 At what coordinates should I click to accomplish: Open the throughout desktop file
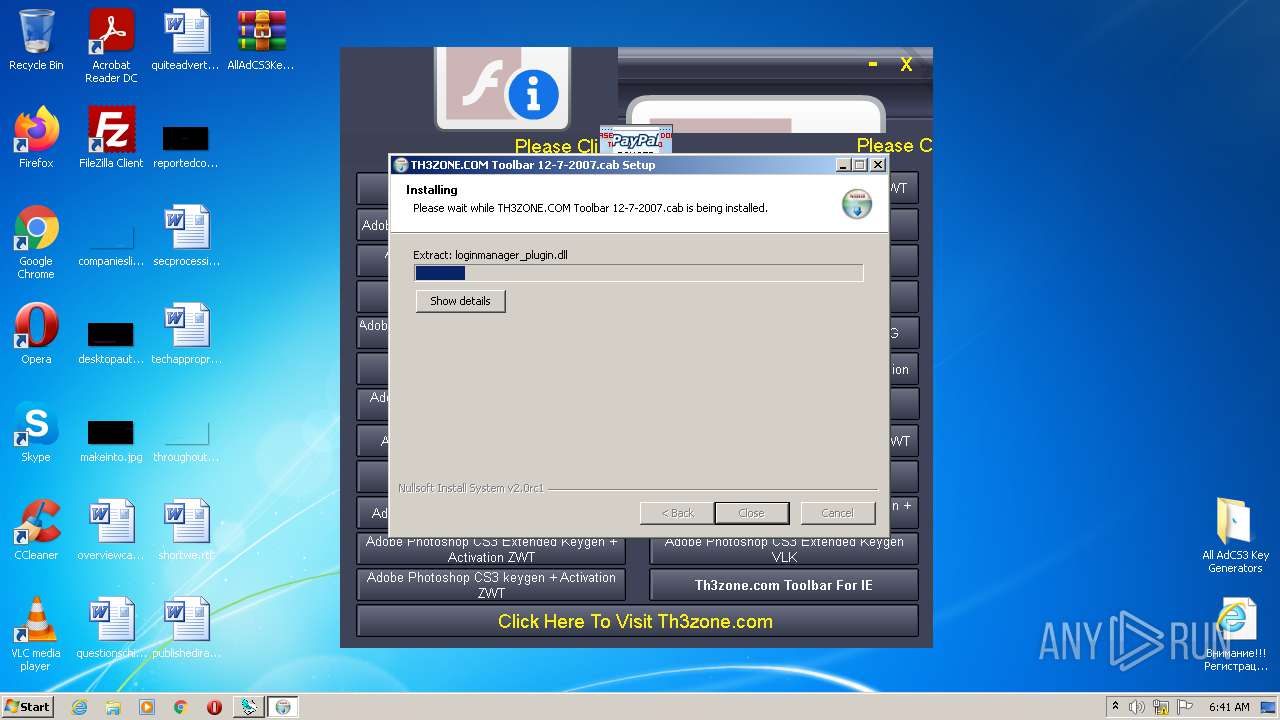[186, 440]
